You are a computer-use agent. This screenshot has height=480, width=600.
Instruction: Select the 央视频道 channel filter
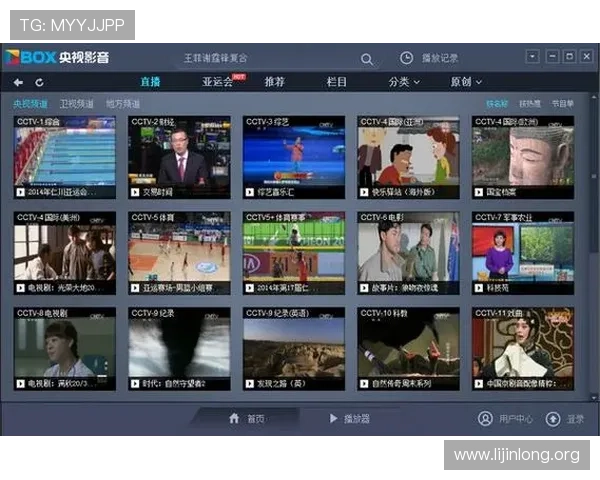30,104
